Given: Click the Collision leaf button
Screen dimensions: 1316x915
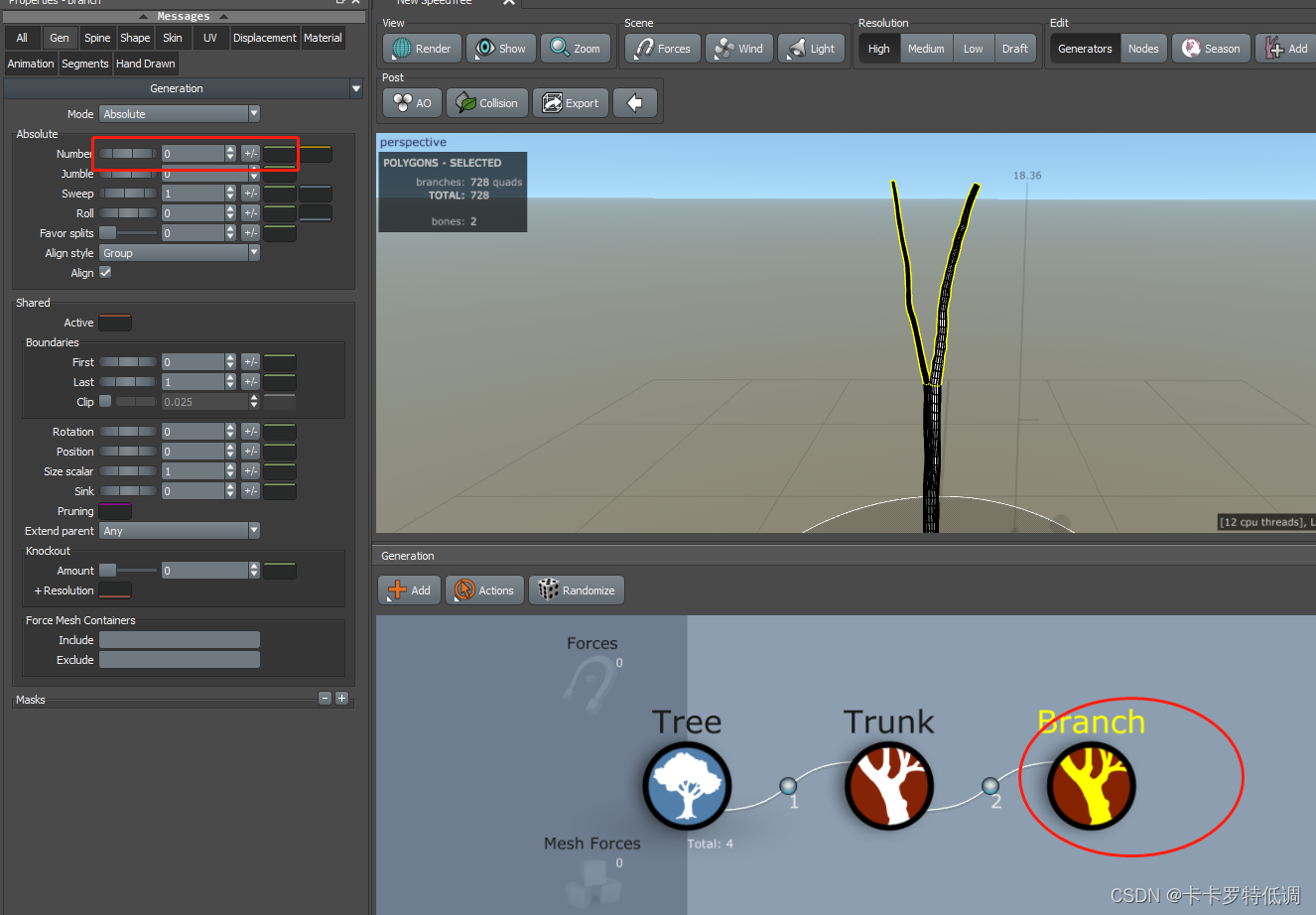Looking at the screenshot, I should point(486,102).
